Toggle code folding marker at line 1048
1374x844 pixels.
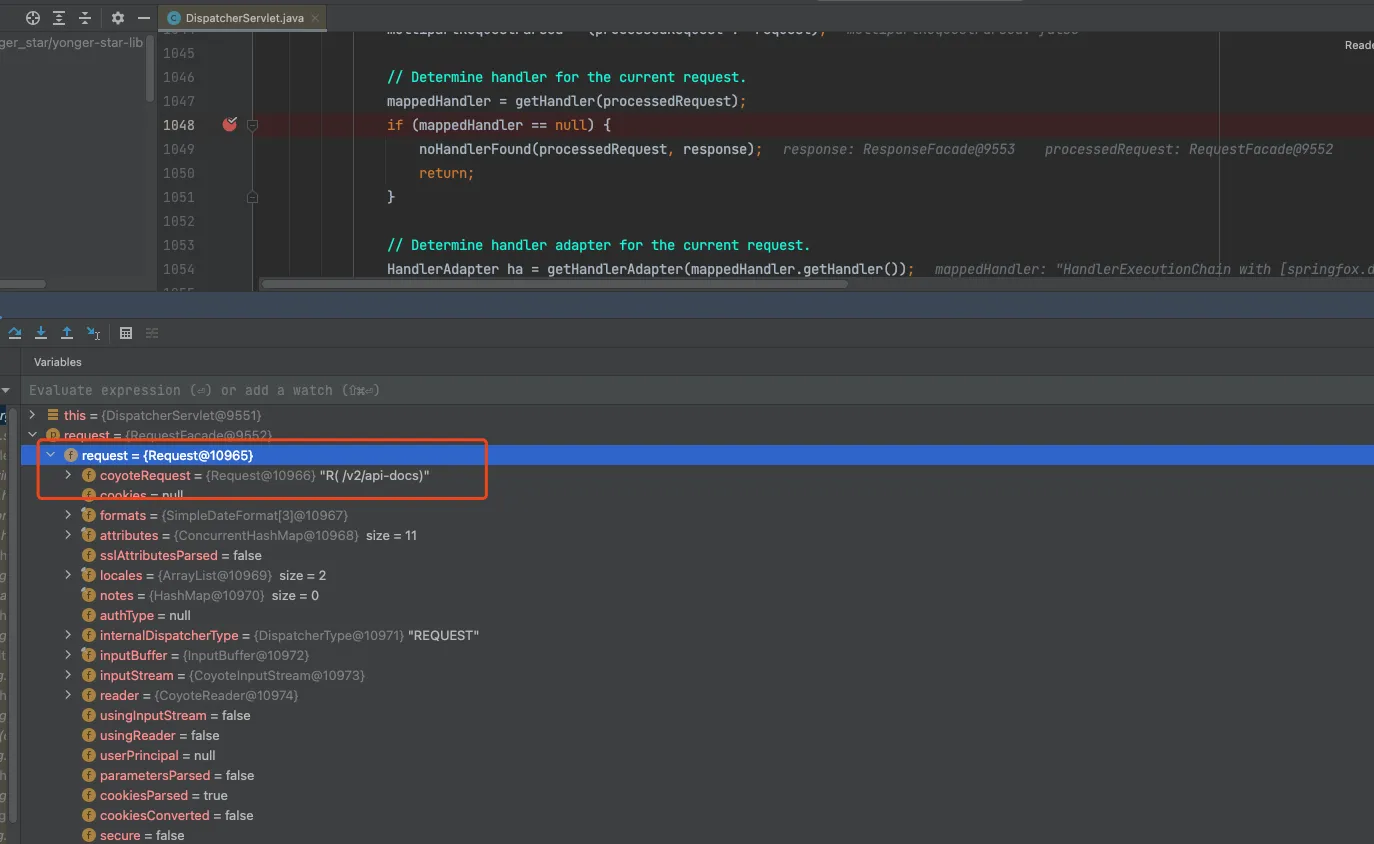point(252,125)
